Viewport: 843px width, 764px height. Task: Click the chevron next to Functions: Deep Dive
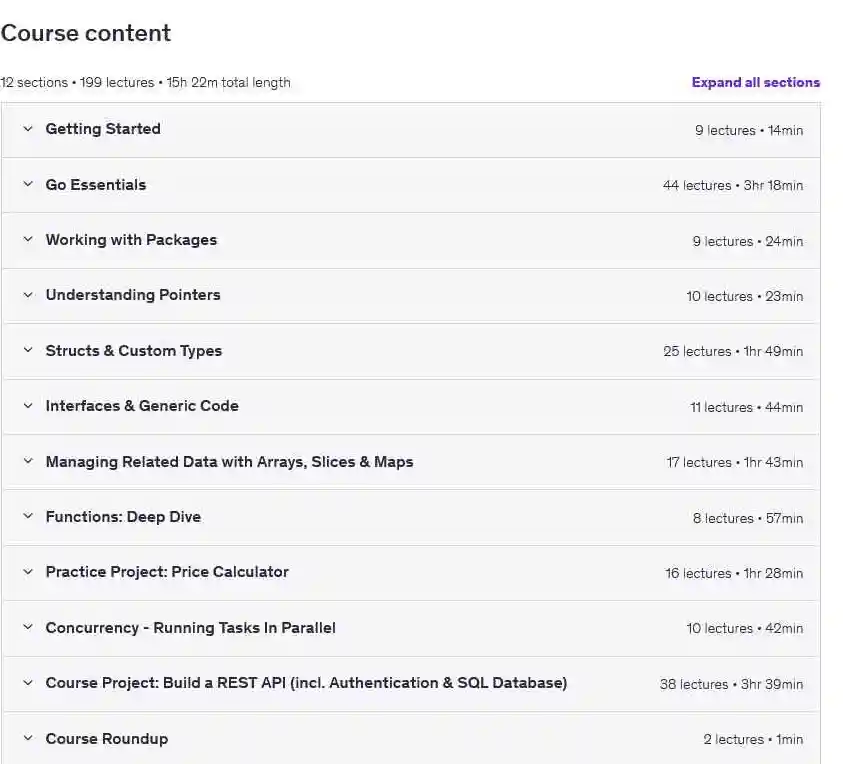pos(28,517)
